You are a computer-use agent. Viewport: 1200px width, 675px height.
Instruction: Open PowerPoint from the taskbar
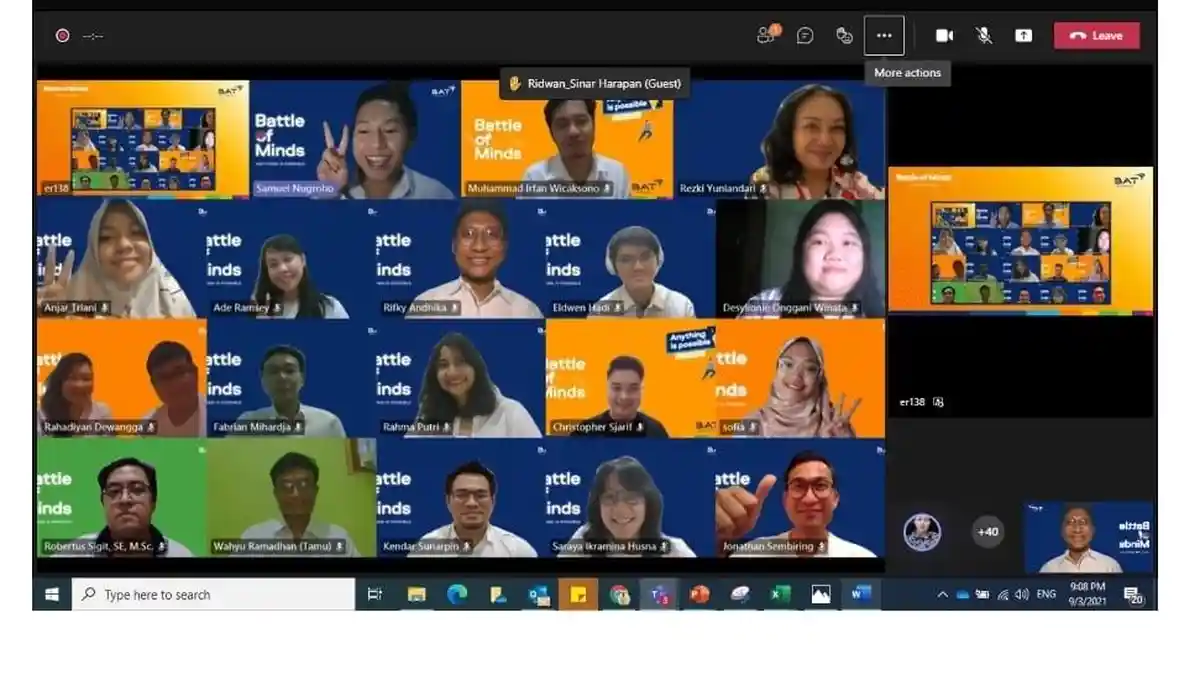coord(699,594)
